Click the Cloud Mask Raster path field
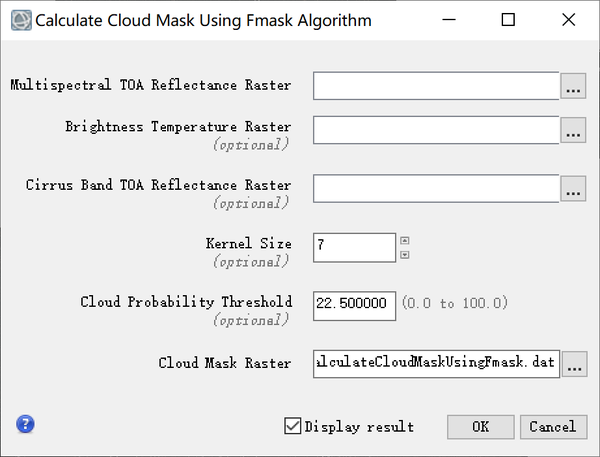This screenshot has width=600, height=457. pyautogui.click(x=435, y=365)
